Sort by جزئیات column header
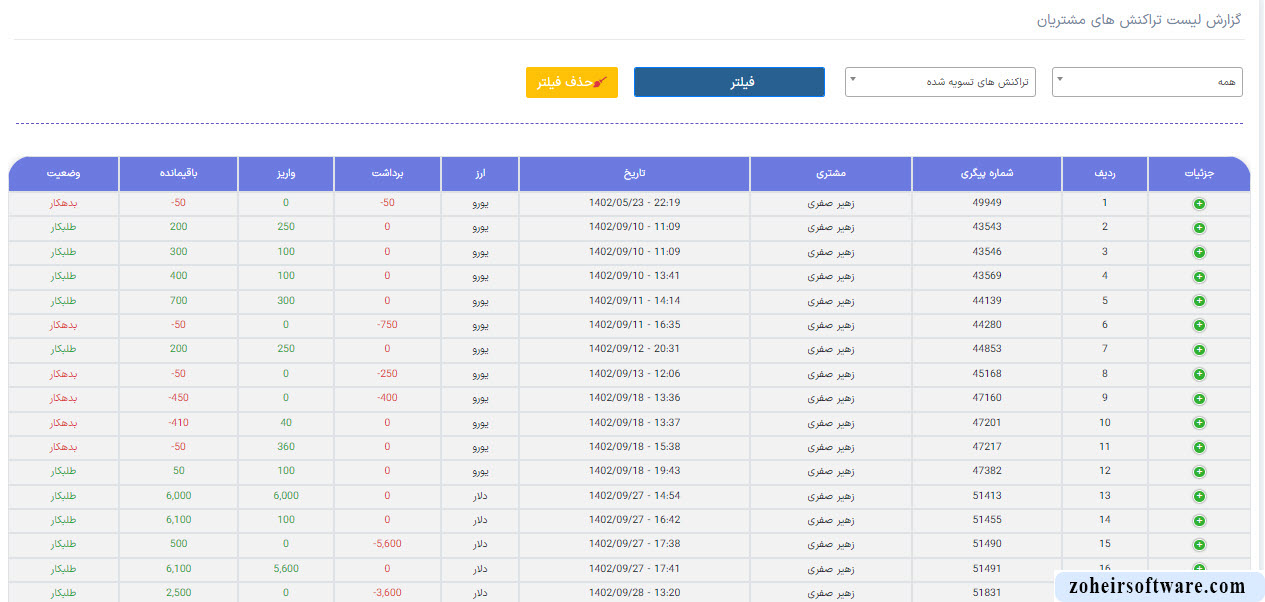 pos(1199,173)
